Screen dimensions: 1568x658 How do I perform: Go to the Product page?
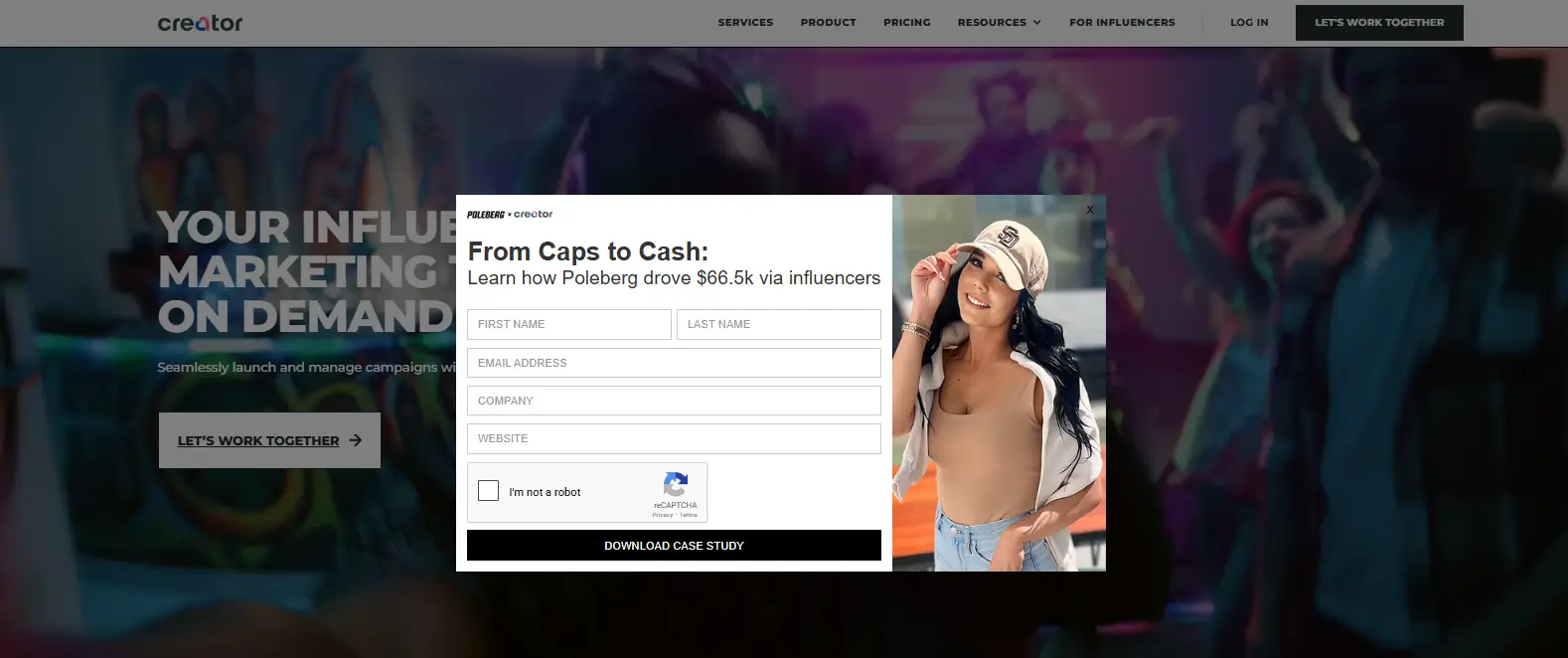pos(828,22)
